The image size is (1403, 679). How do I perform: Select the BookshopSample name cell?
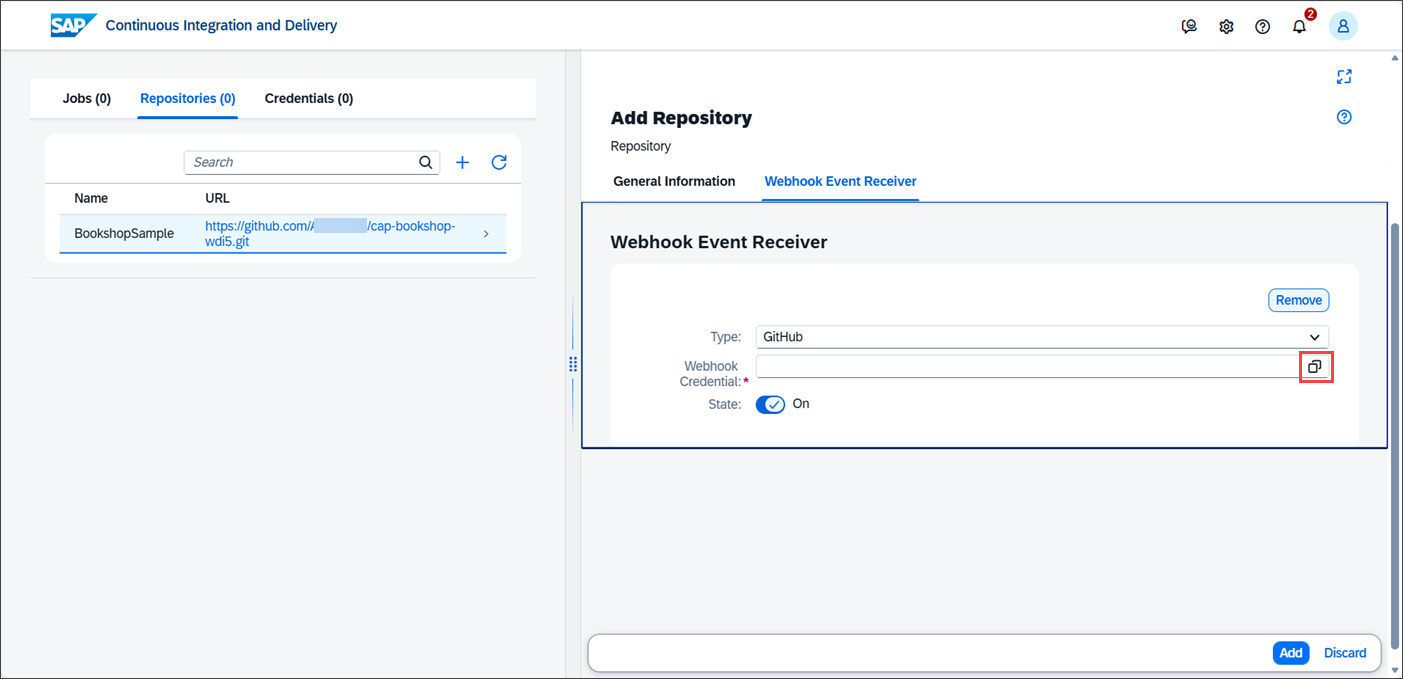124,234
